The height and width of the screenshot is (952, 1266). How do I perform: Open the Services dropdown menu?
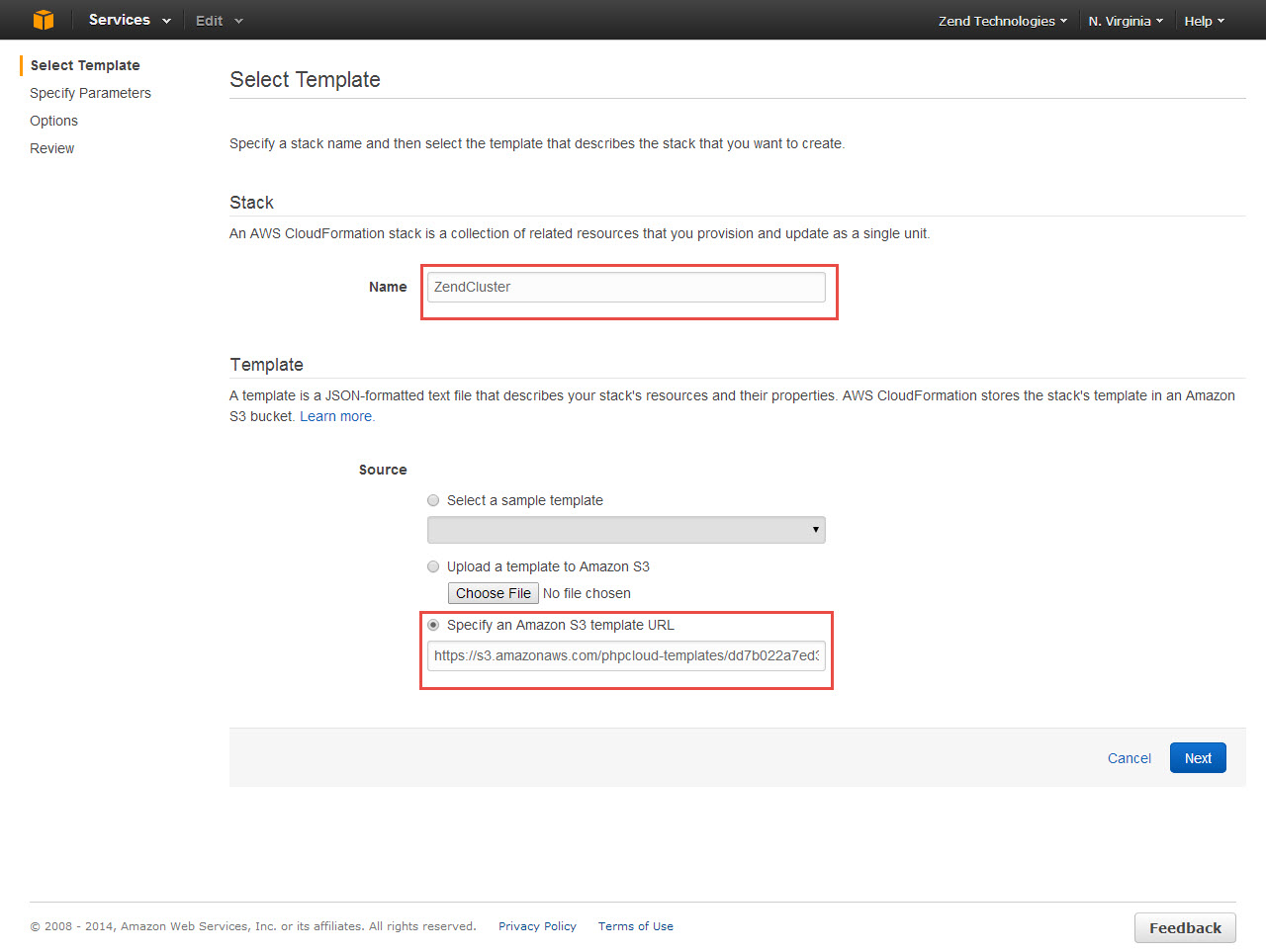(x=129, y=20)
